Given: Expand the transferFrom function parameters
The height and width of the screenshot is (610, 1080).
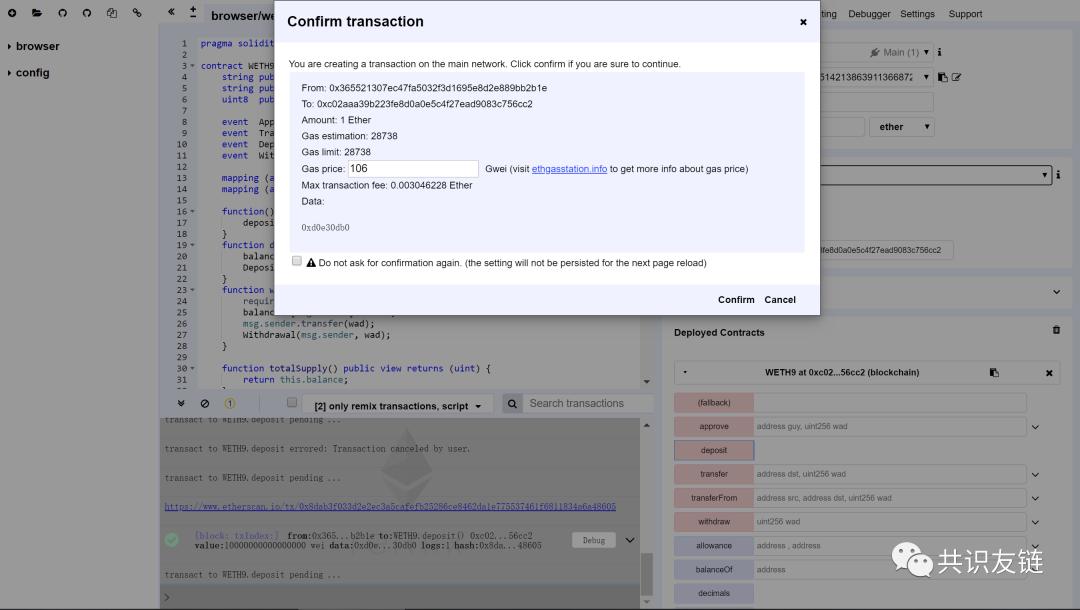Looking at the screenshot, I should [x=1035, y=498].
